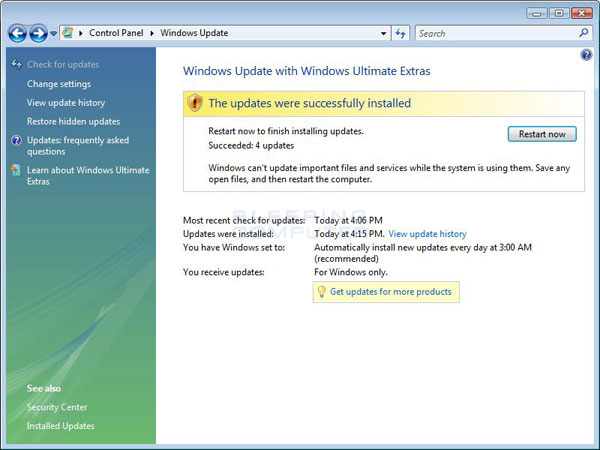Click 'Succeeded: 4 updates' text

click(251, 145)
